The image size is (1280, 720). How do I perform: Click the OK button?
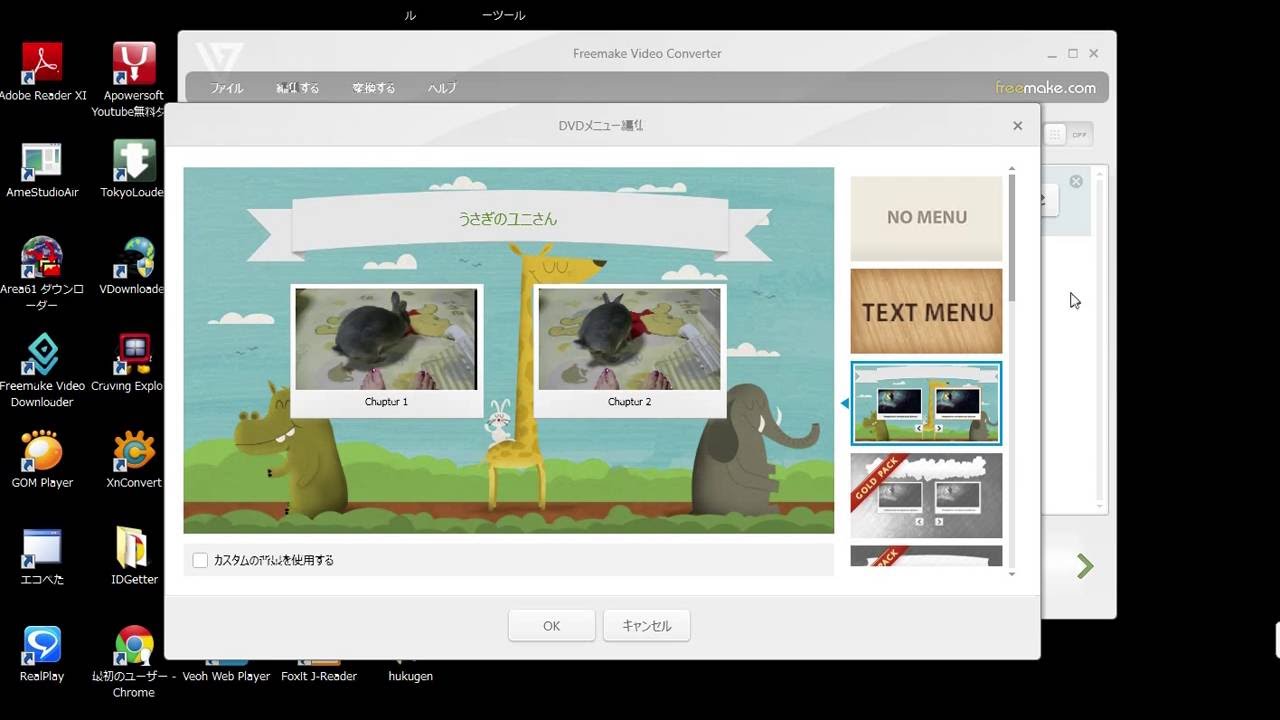click(x=551, y=626)
